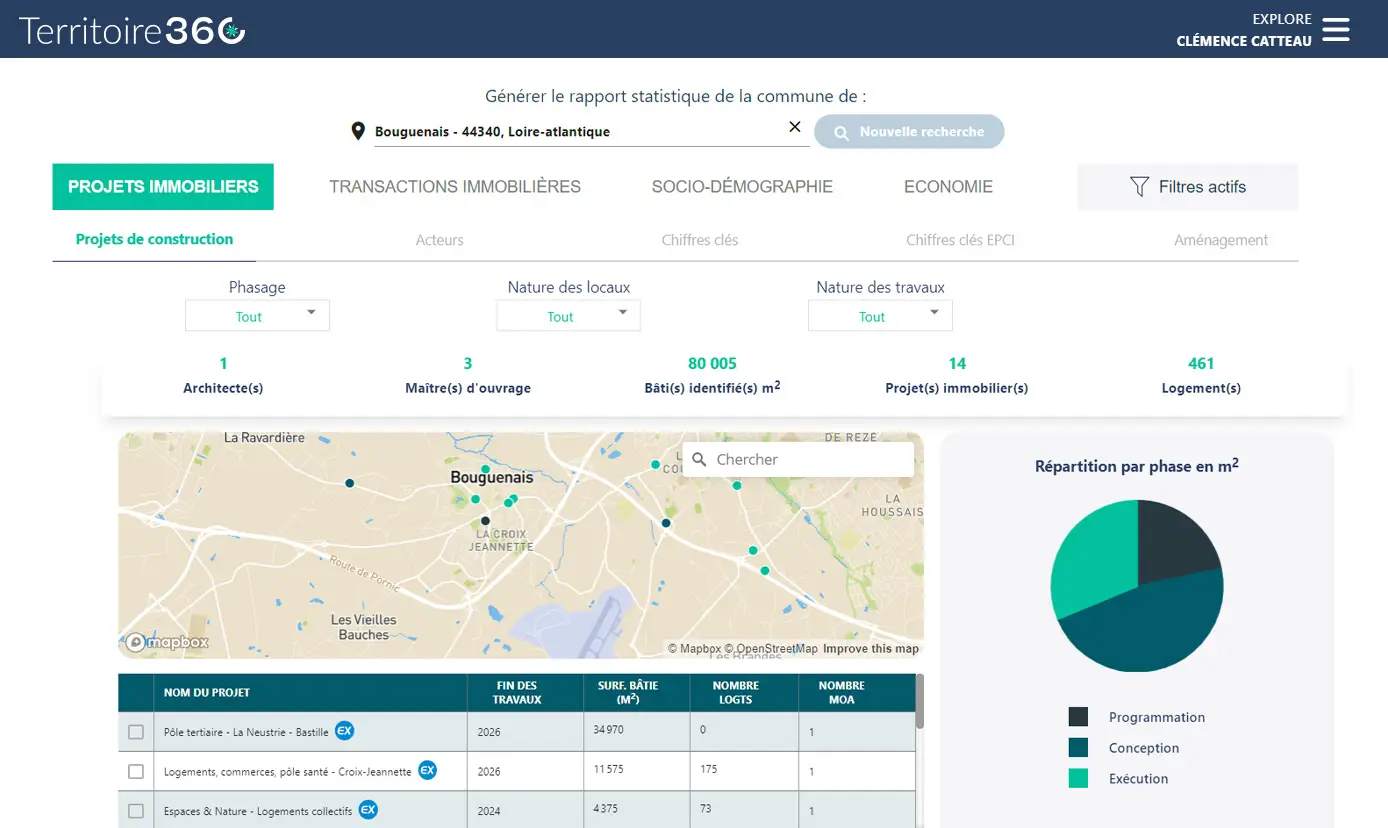Click the Clémence Catteau user name

pos(1244,41)
